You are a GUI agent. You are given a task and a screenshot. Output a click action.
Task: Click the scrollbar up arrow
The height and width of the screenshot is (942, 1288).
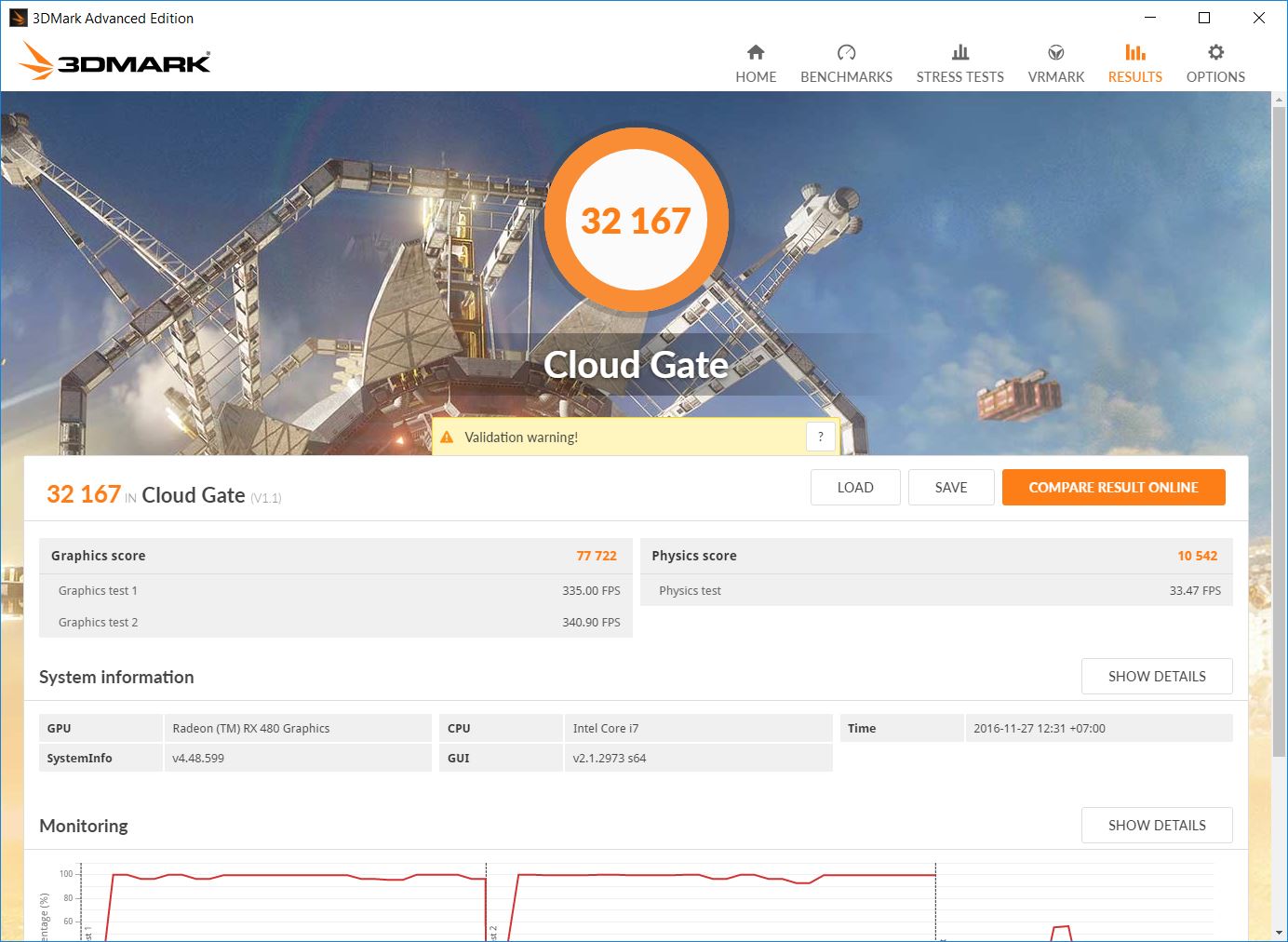[1280, 99]
